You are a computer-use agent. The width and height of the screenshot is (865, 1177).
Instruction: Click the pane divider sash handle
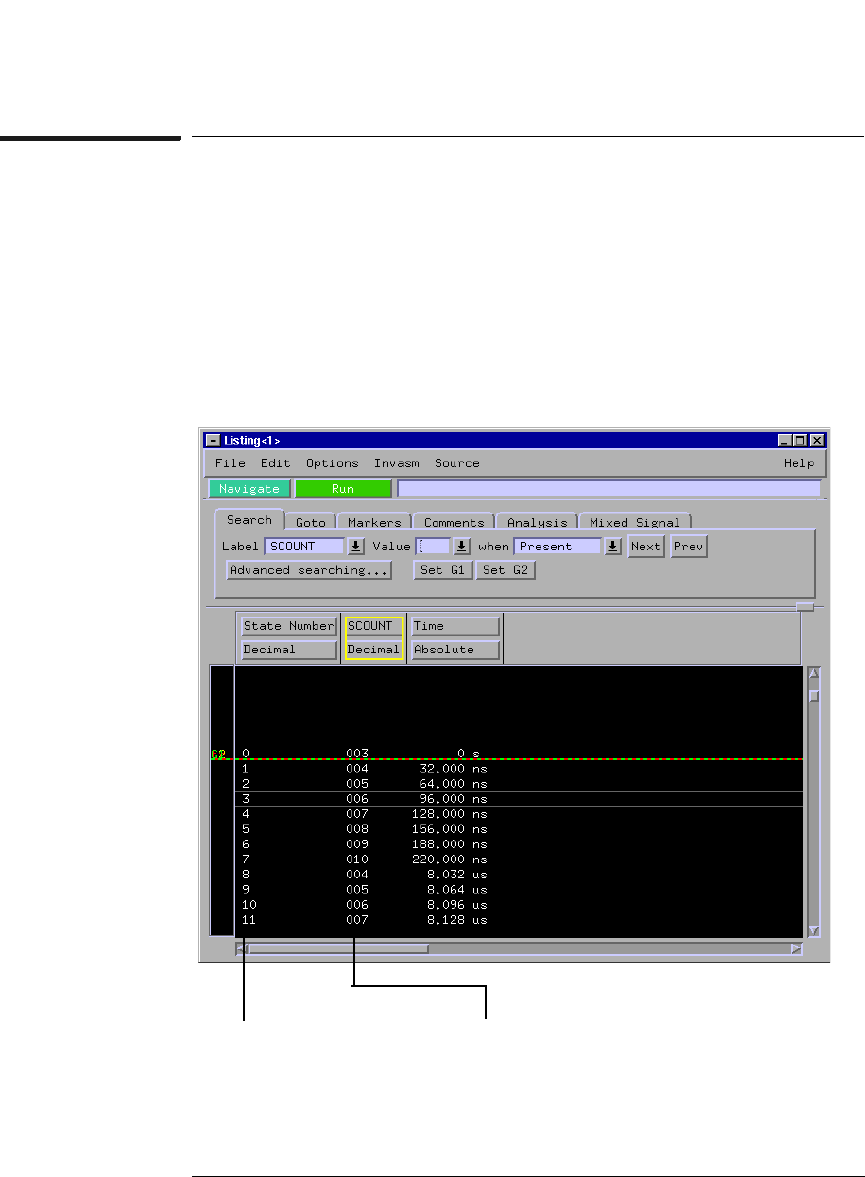click(x=805, y=607)
